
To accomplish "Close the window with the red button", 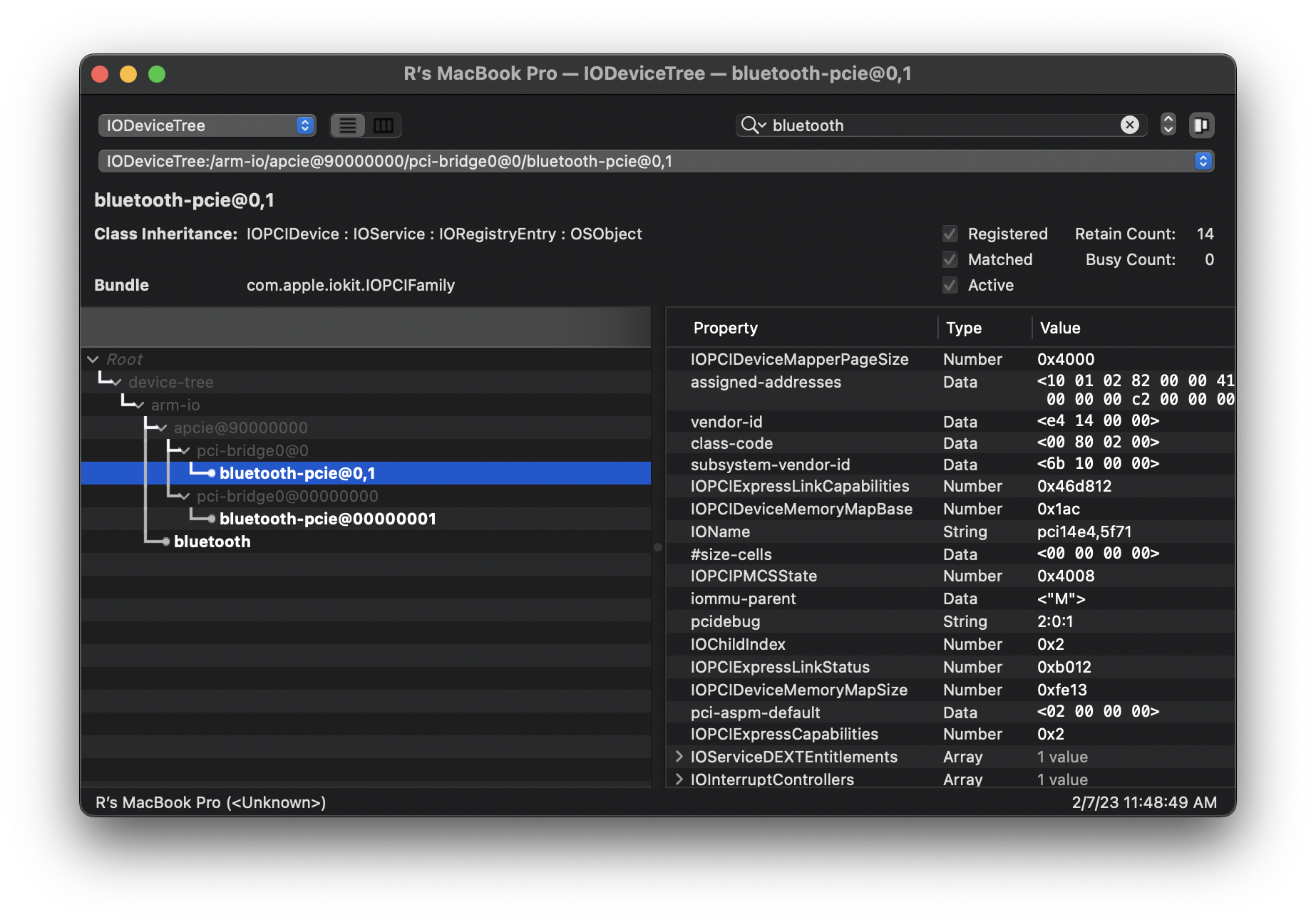I will point(100,74).
